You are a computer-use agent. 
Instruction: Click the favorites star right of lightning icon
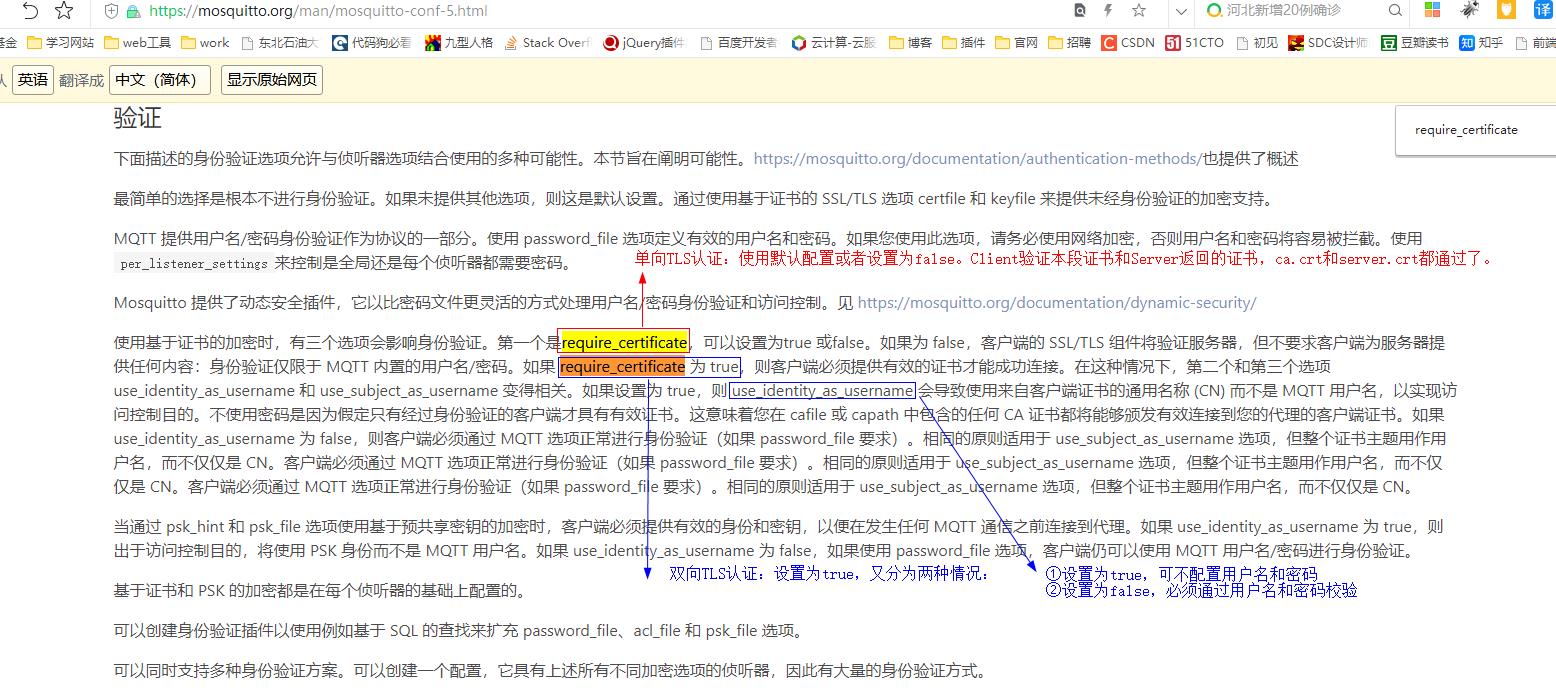pos(1139,11)
